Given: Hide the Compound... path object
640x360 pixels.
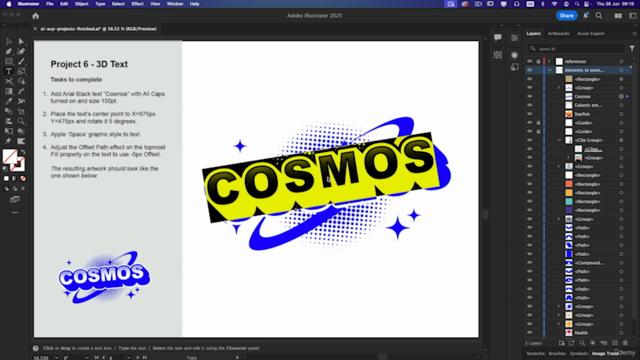Looking at the screenshot, I should click(530, 262).
